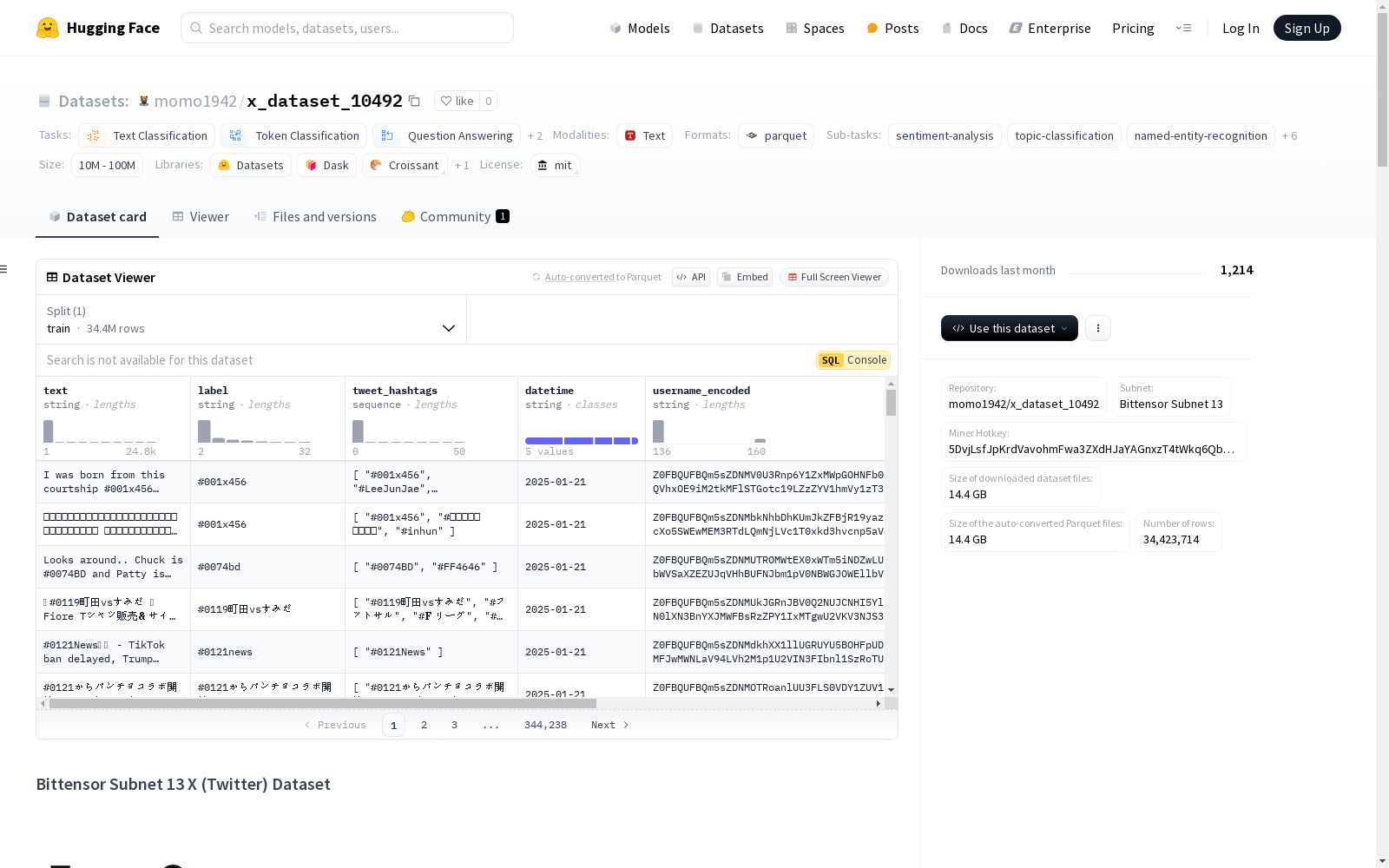Switch to the Viewer tab
The image size is (1389, 868).
click(x=201, y=217)
